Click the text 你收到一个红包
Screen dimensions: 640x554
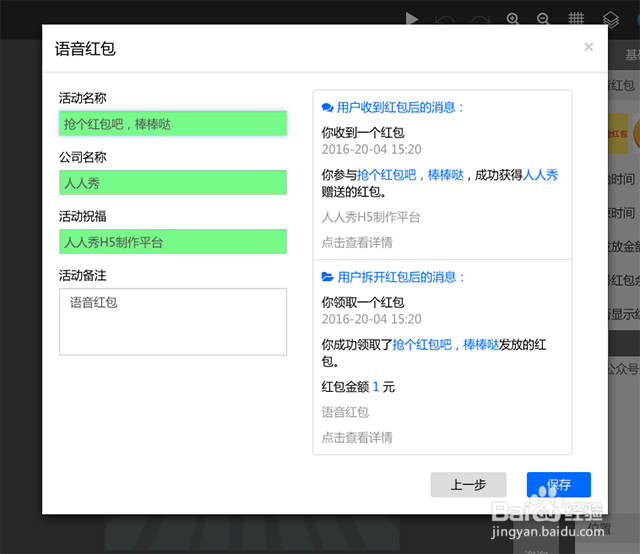point(363,133)
